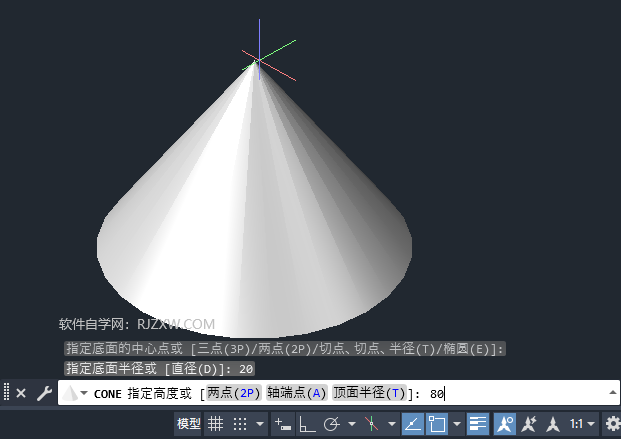Toggle dynamic input icon

pyautogui.click(x=283, y=424)
